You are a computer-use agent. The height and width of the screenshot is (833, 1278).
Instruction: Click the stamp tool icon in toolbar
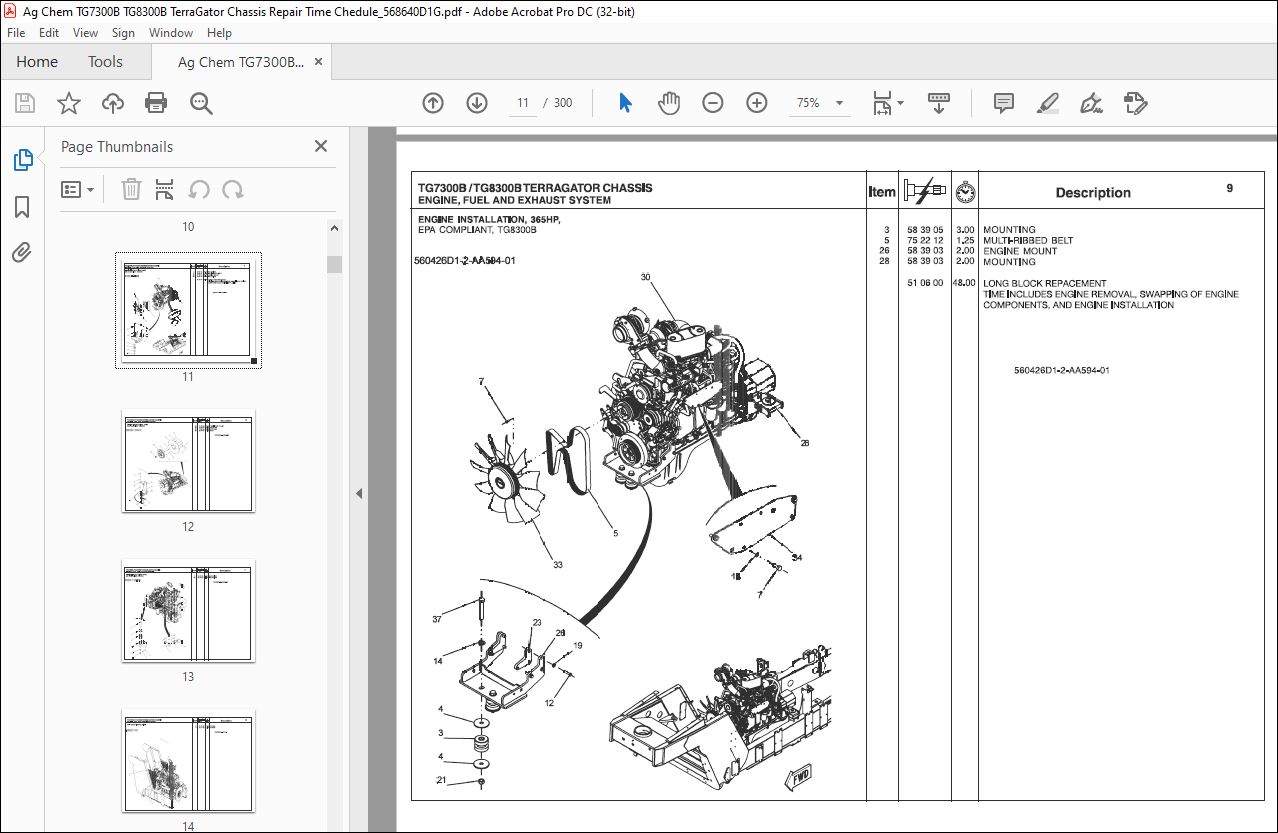[x=1135, y=103]
